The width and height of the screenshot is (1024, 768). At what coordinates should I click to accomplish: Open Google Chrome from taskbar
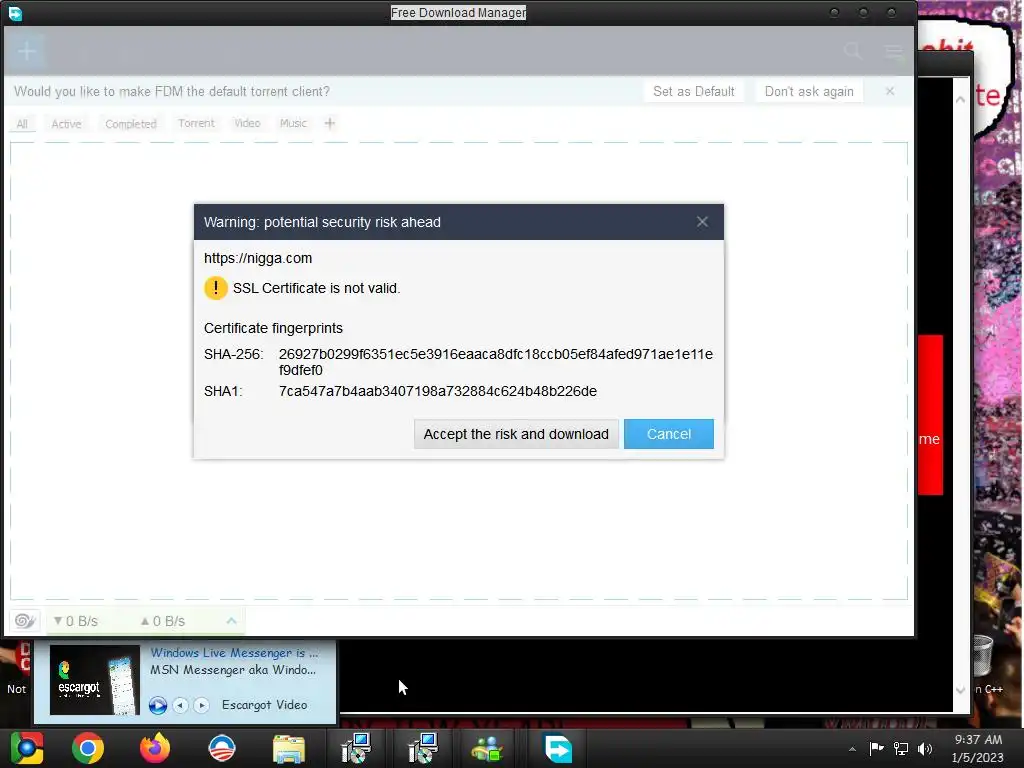[88, 748]
